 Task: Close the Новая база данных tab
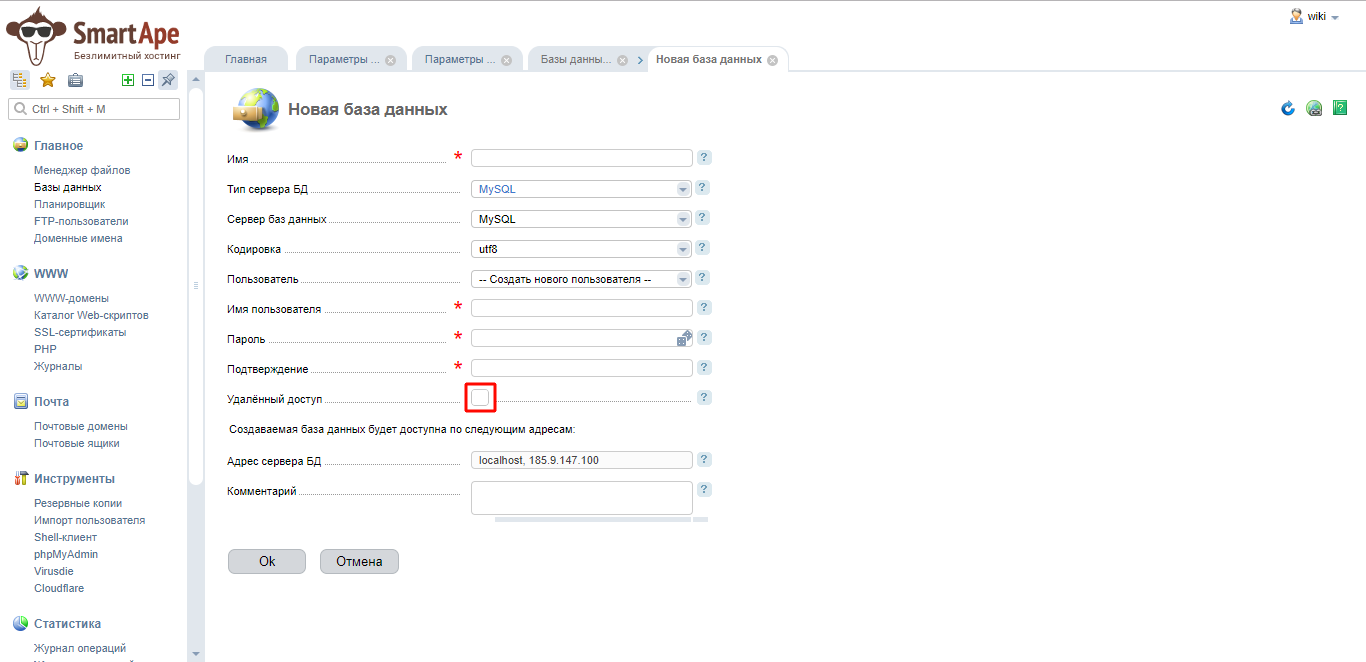[x=772, y=60]
